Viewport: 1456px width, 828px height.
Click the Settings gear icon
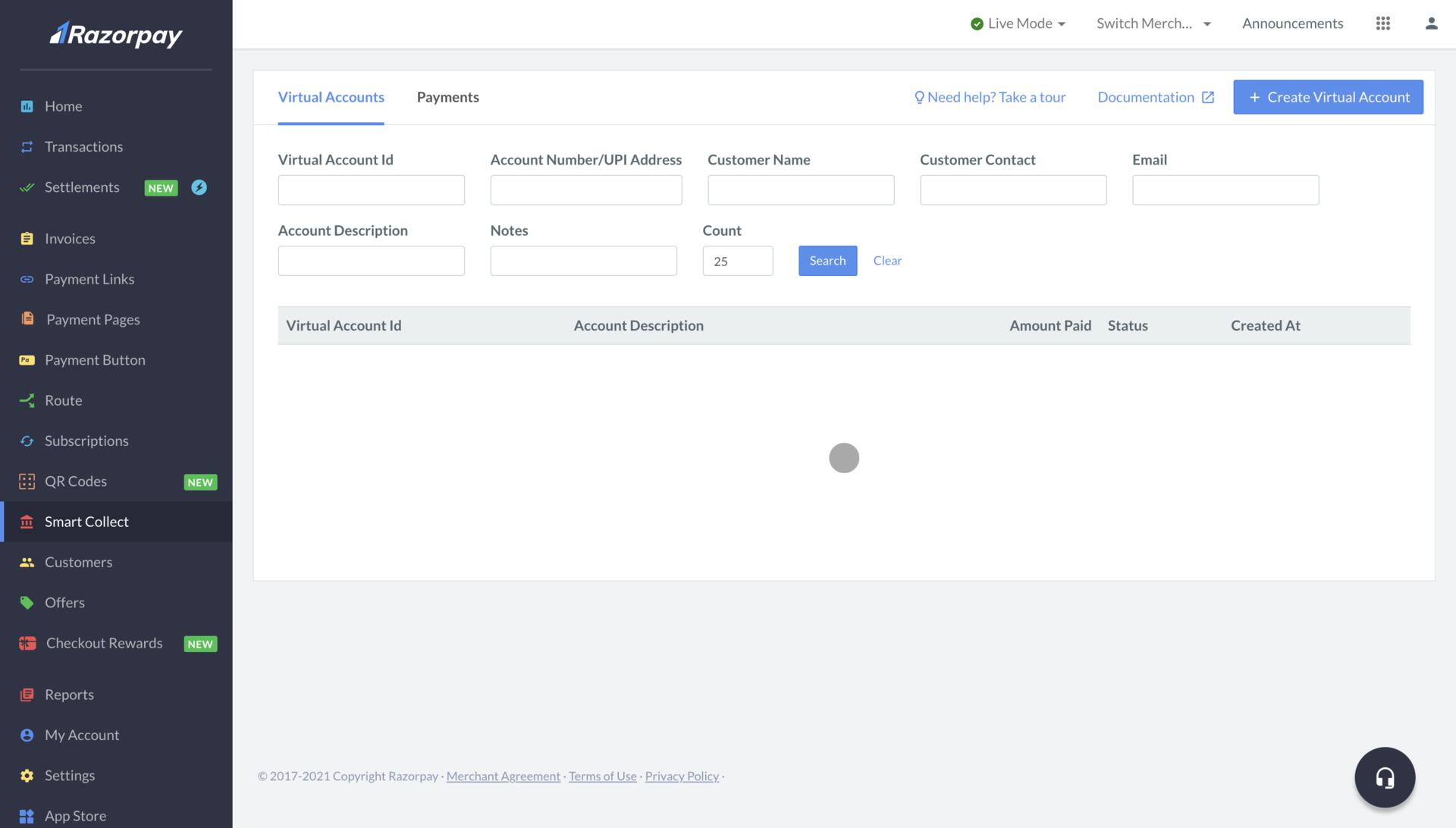coord(27,776)
